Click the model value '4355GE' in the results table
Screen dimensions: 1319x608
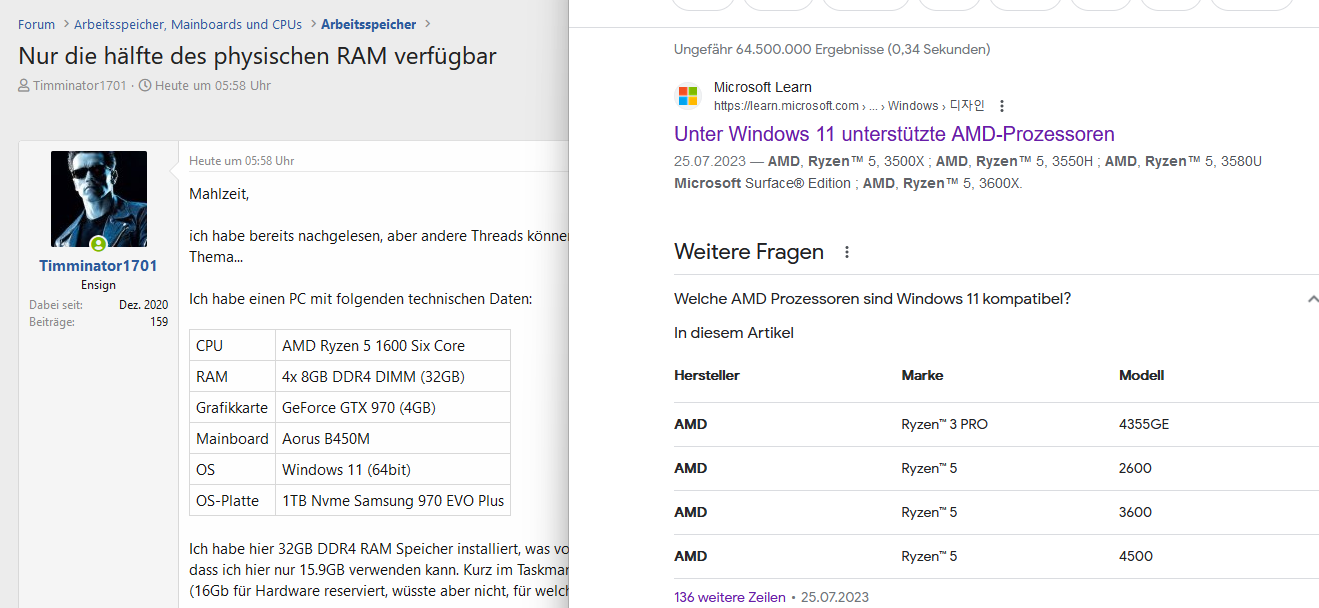click(1144, 424)
